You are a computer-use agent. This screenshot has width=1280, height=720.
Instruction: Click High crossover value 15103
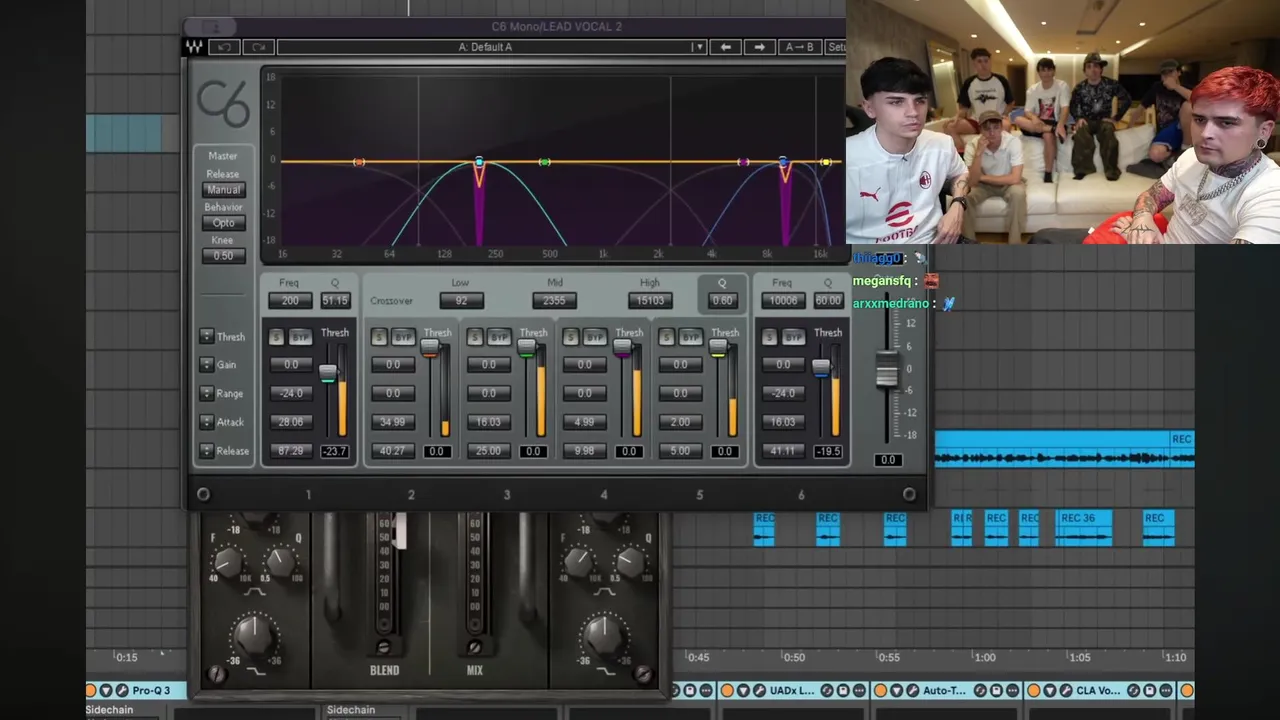[650, 301]
